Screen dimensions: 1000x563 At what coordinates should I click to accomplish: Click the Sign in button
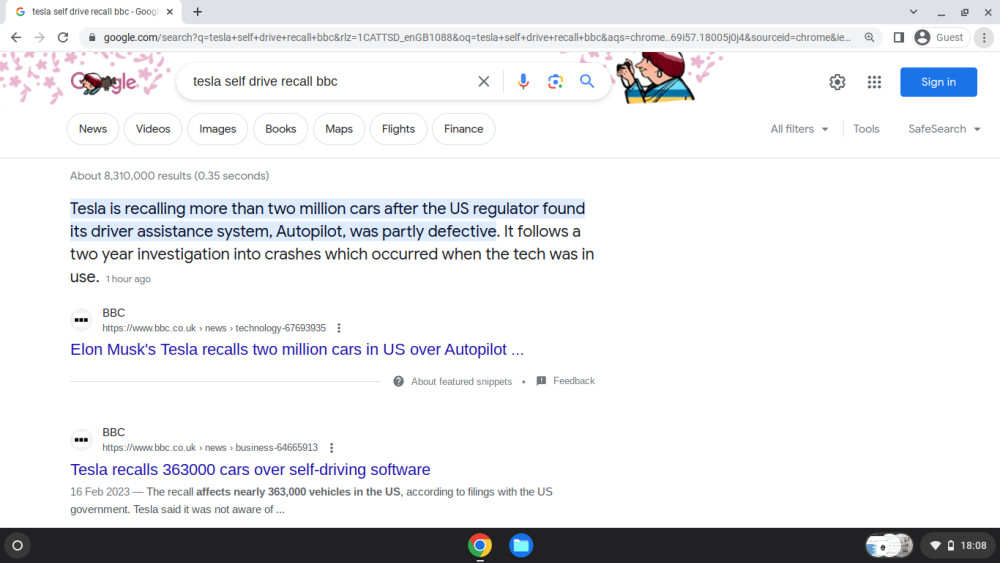tap(938, 82)
